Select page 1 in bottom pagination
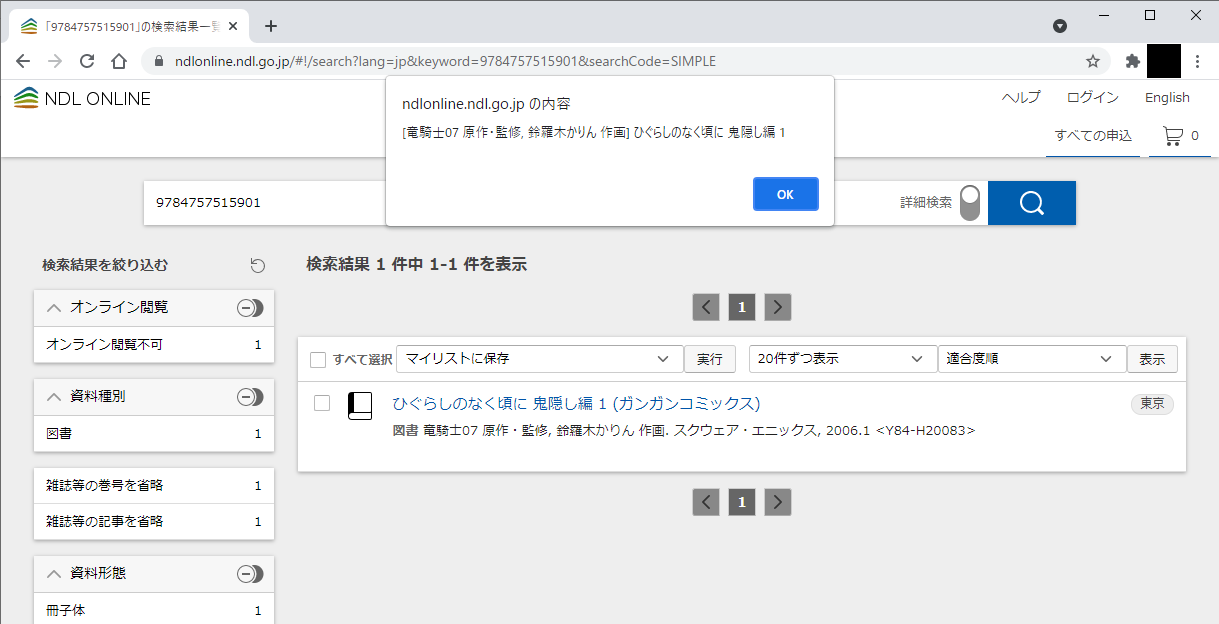This screenshot has height=624, width=1219. 742,502
